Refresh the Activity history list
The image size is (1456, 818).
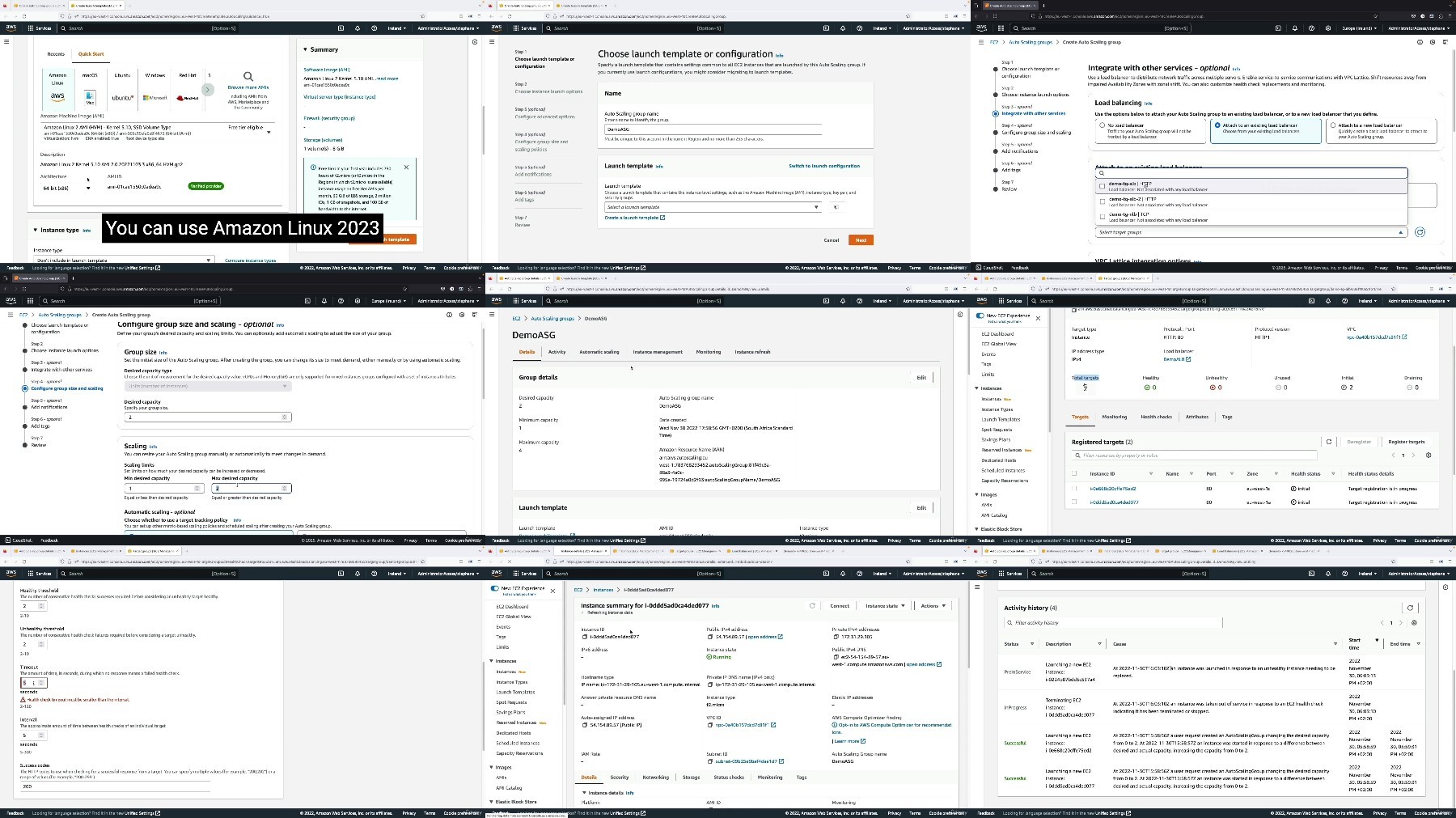pos(1410,608)
